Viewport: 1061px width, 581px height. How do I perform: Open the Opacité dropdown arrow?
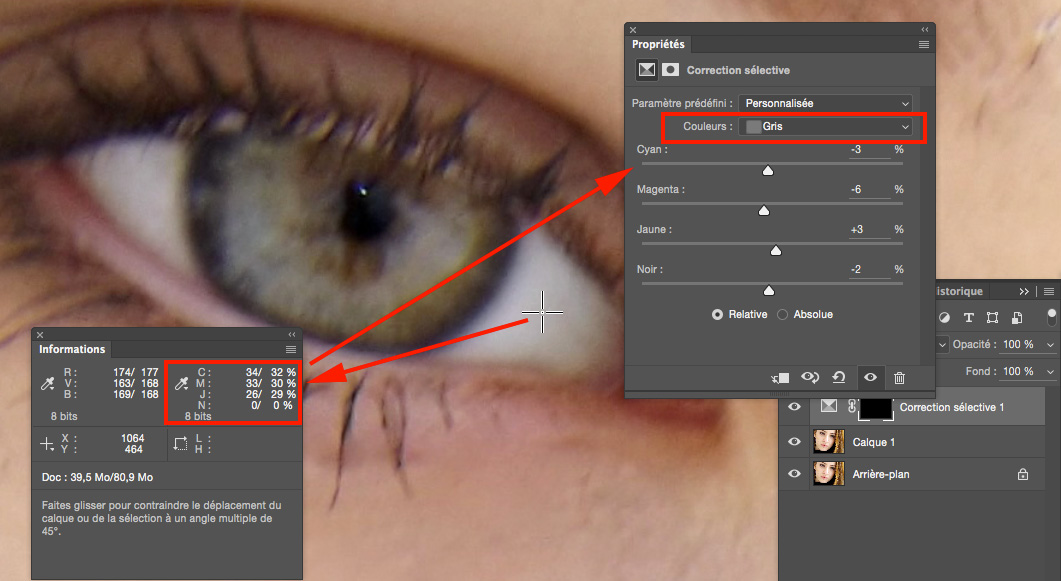(x=1049, y=344)
